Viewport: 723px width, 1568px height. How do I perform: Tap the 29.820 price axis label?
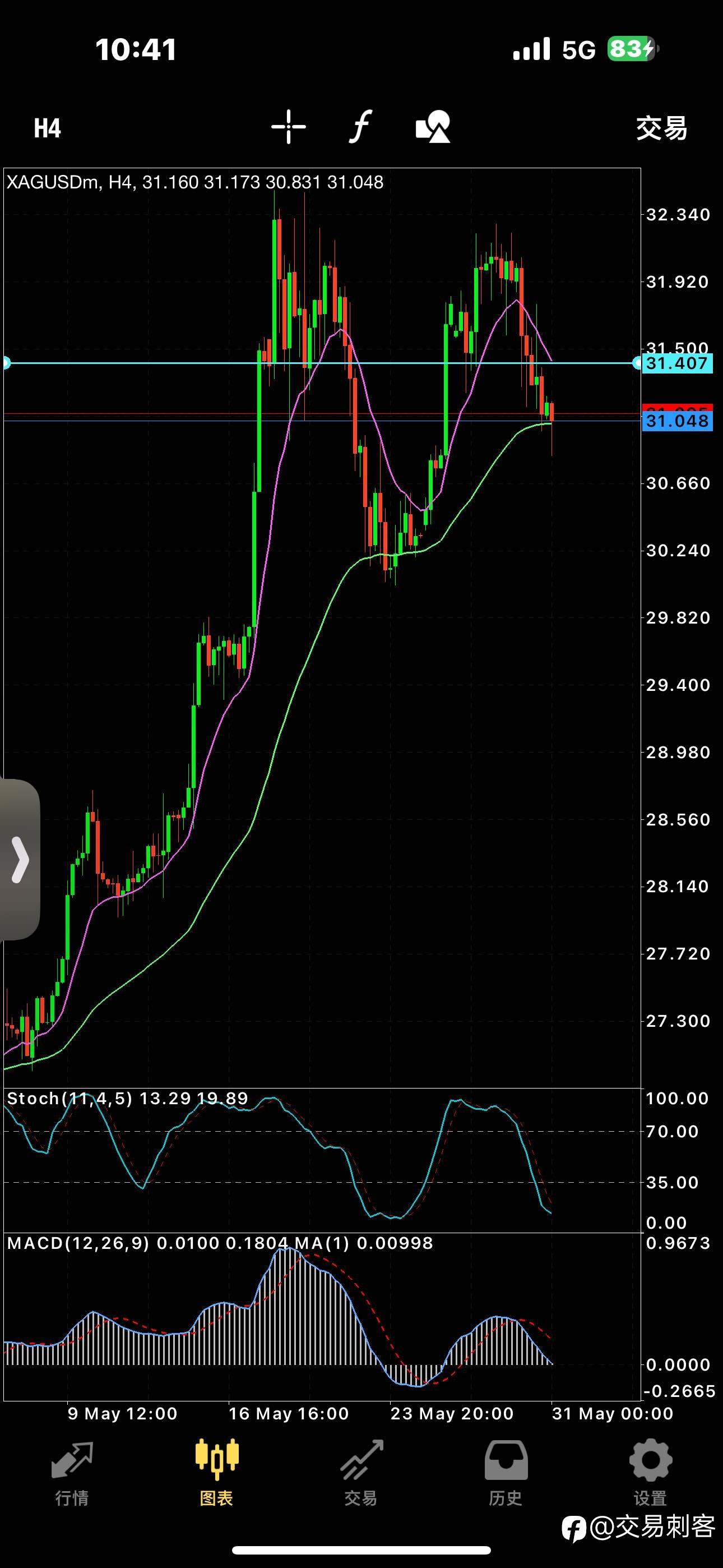click(x=678, y=618)
